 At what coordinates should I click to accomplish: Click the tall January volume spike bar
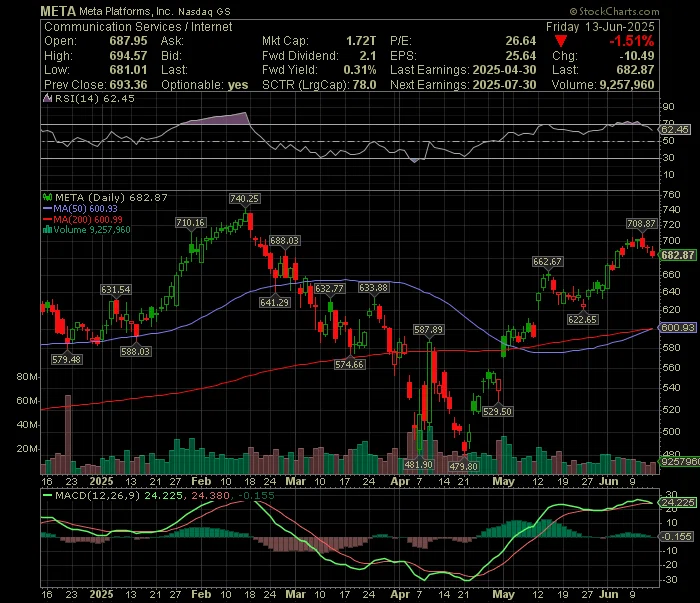pos(68,434)
